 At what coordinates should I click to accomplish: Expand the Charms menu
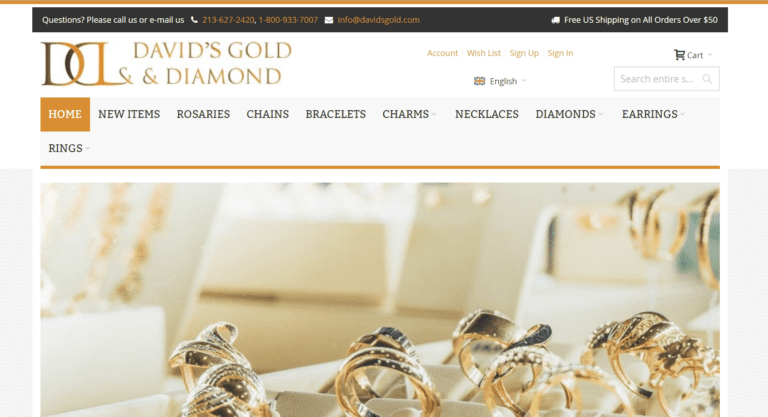tap(409, 114)
